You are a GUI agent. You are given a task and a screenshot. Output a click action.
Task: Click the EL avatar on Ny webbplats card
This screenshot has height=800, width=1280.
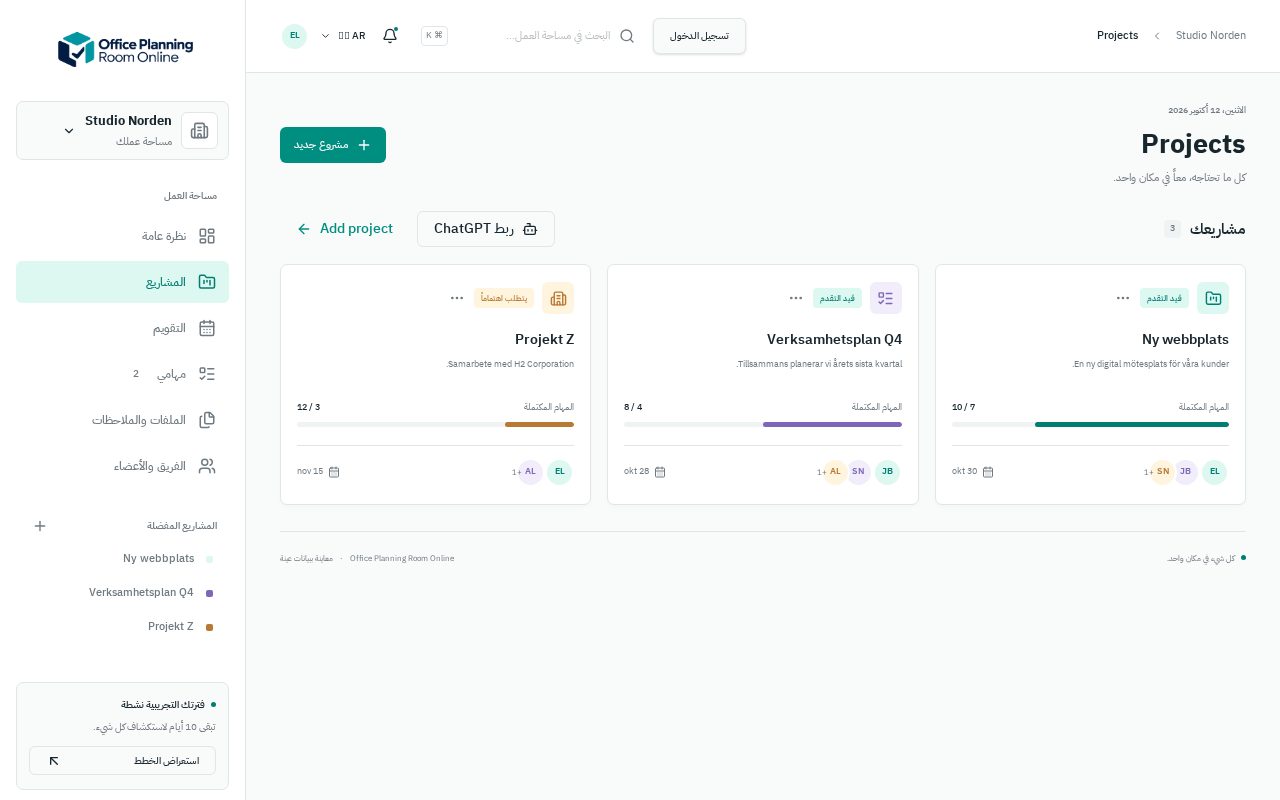point(1214,472)
